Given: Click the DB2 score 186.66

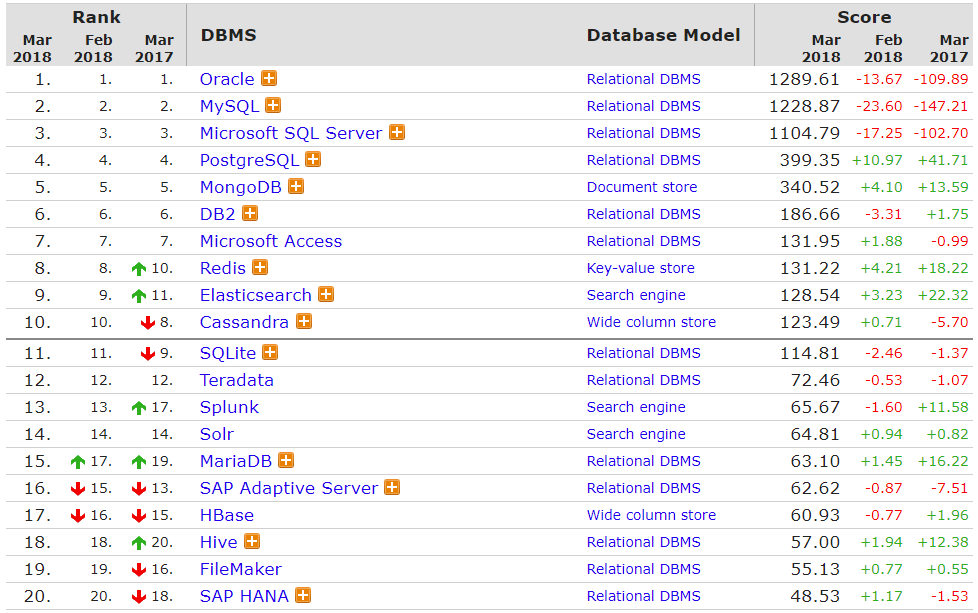Looking at the screenshot, I should point(810,214).
